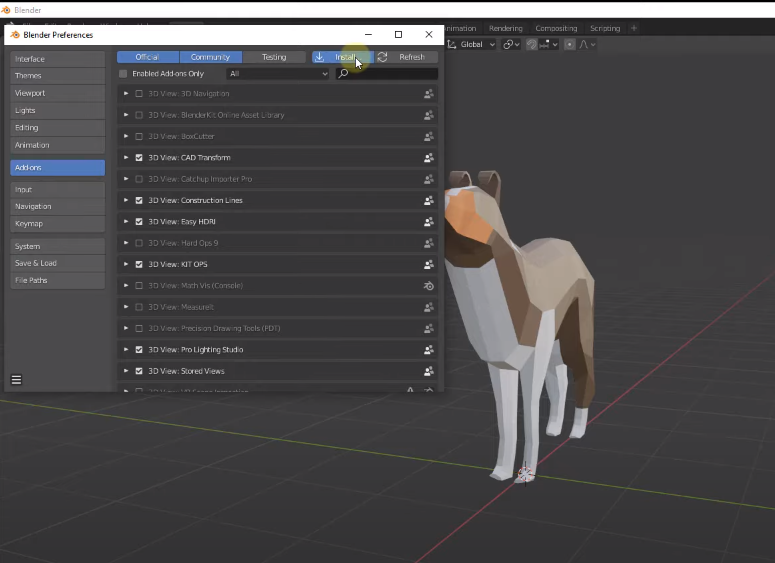Open the hamburger menu in Preferences

[x=16, y=380]
